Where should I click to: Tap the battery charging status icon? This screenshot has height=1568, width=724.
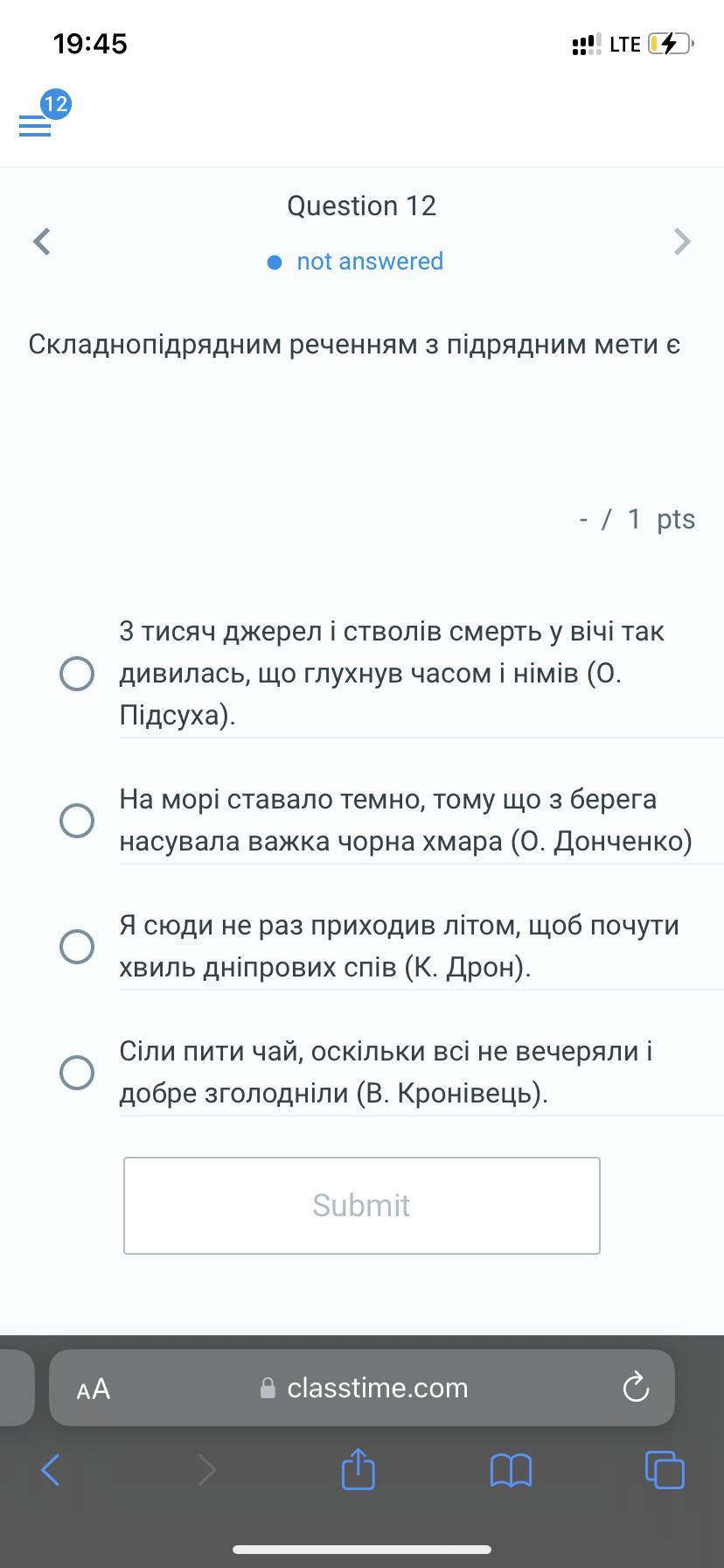coord(670,44)
